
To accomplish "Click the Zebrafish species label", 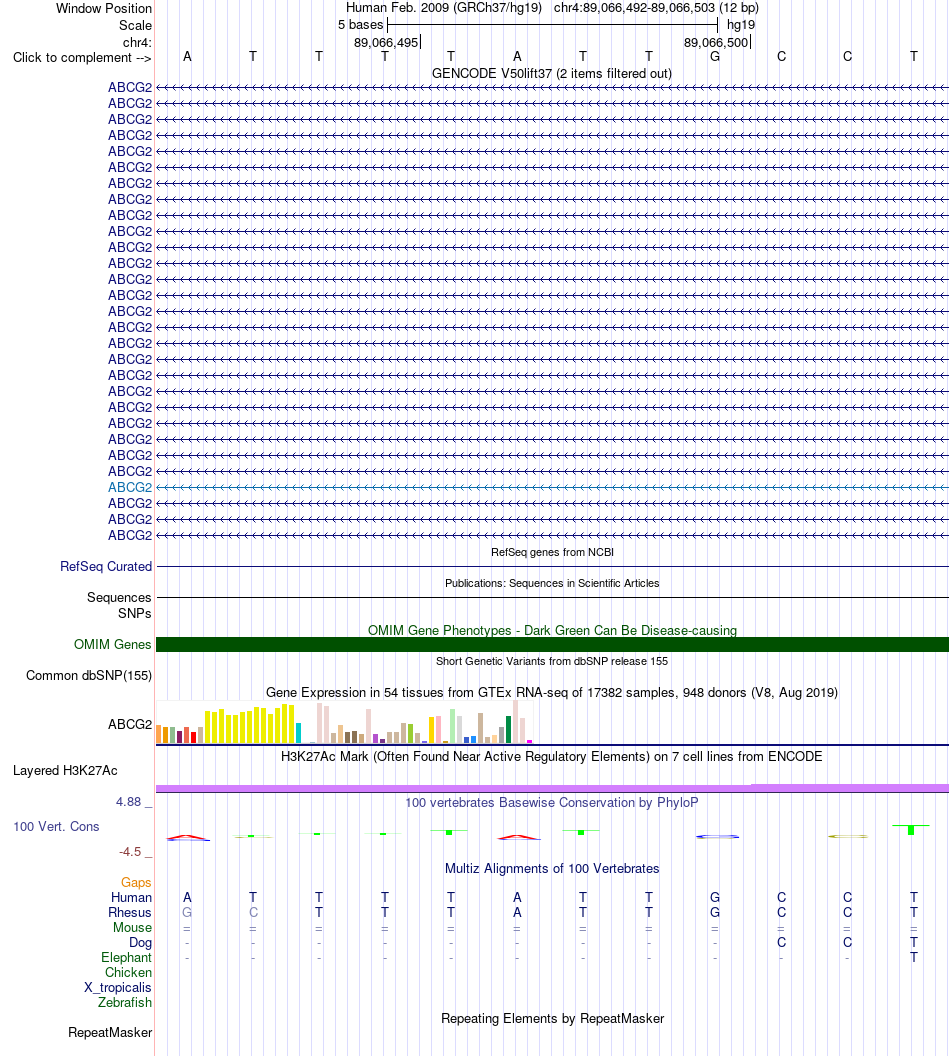I will point(125,1002).
